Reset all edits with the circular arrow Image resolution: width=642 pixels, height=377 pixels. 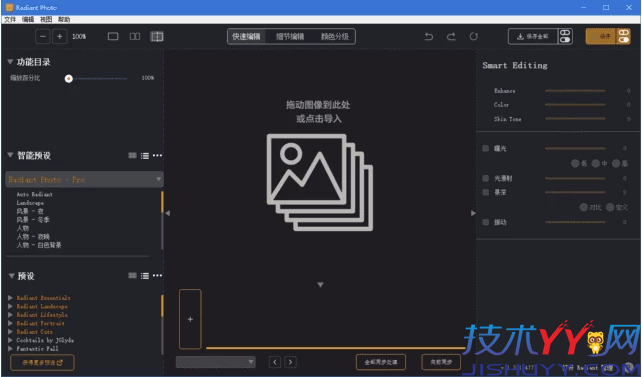[474, 36]
